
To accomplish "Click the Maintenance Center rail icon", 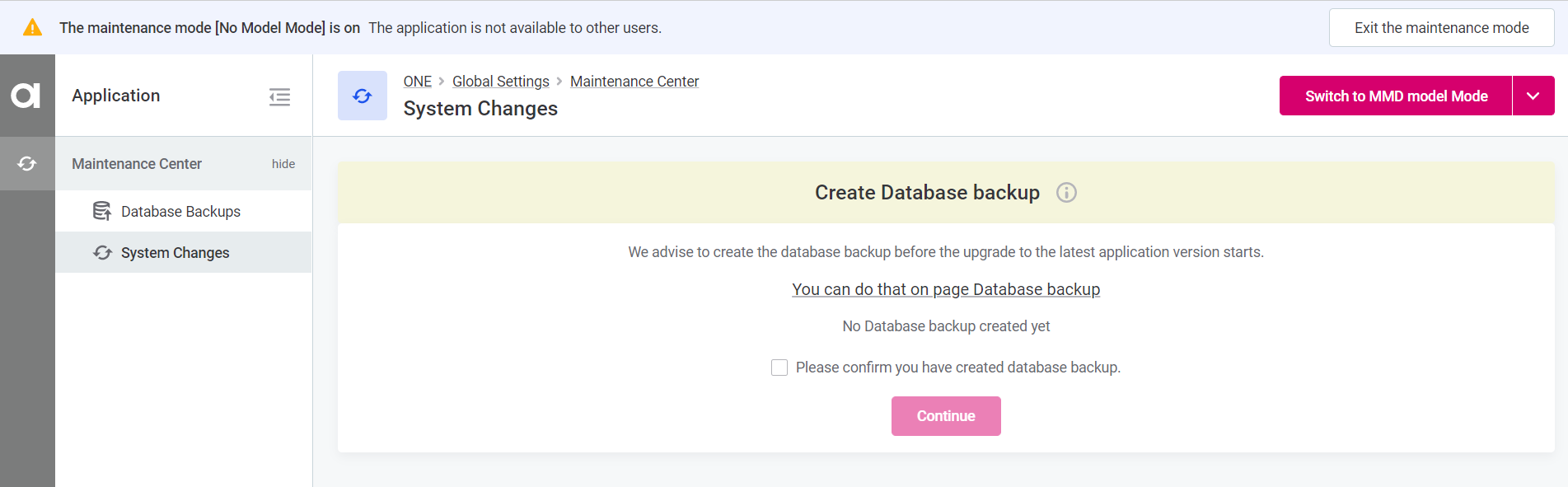I will point(27,164).
